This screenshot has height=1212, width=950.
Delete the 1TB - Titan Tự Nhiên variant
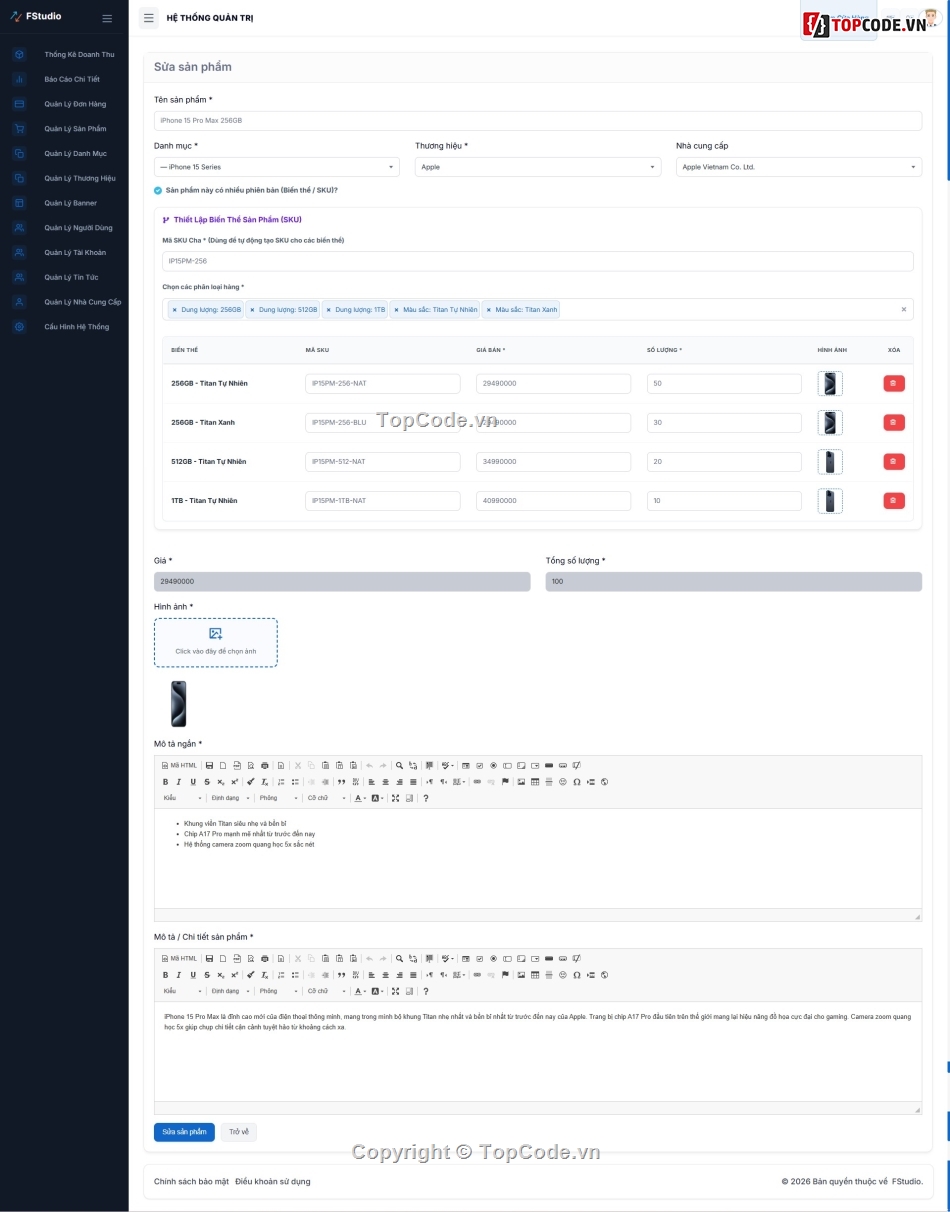894,500
